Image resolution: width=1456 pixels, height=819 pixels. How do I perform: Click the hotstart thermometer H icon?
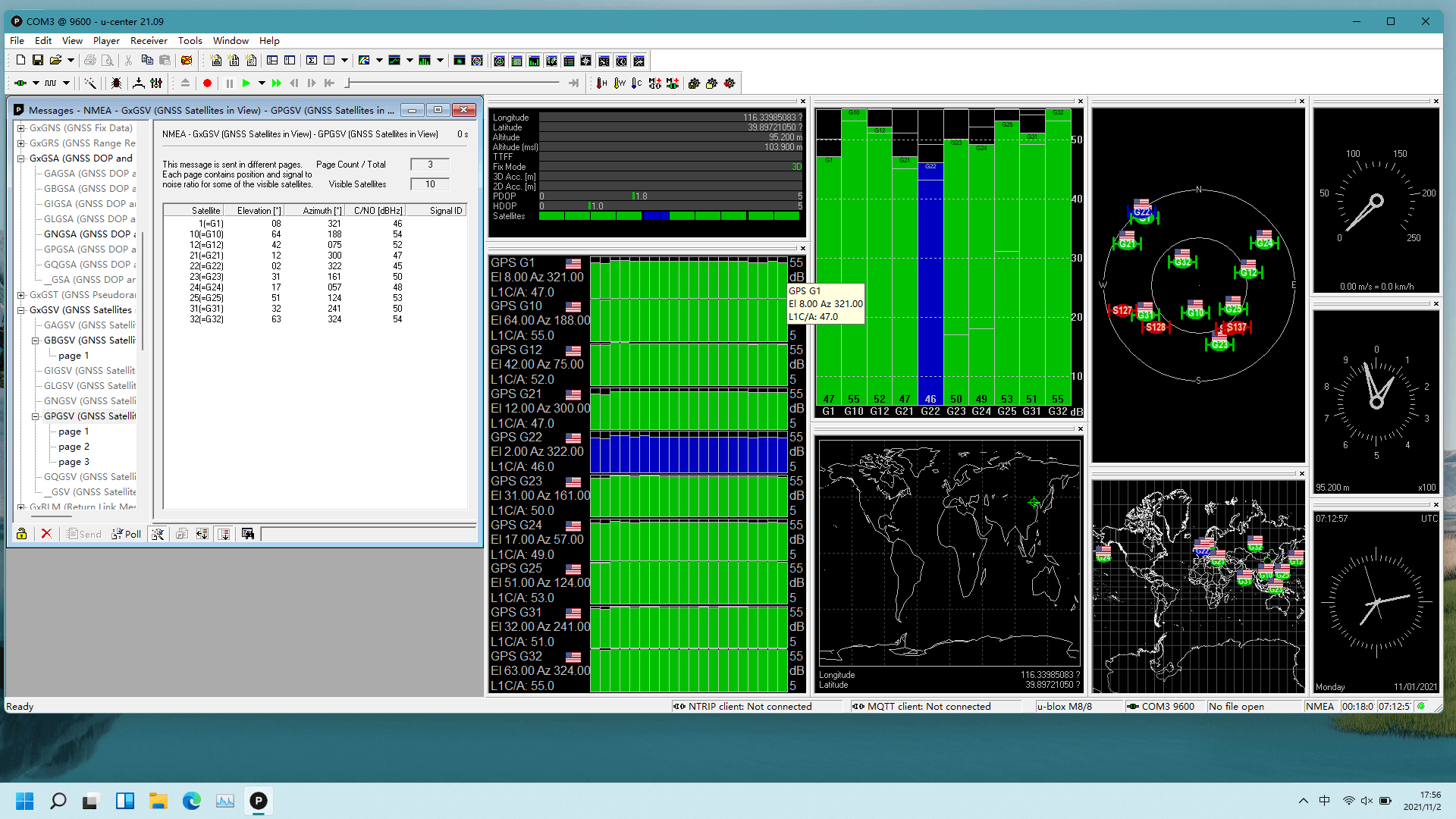601,83
